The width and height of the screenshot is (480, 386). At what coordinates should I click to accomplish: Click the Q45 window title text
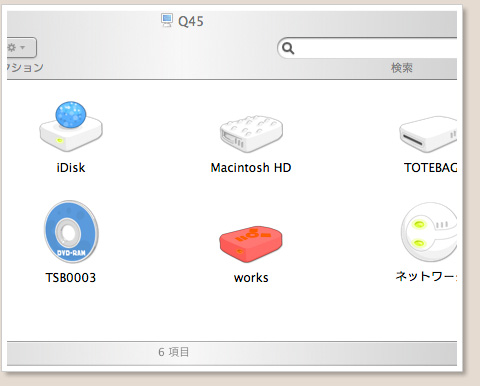tap(191, 21)
